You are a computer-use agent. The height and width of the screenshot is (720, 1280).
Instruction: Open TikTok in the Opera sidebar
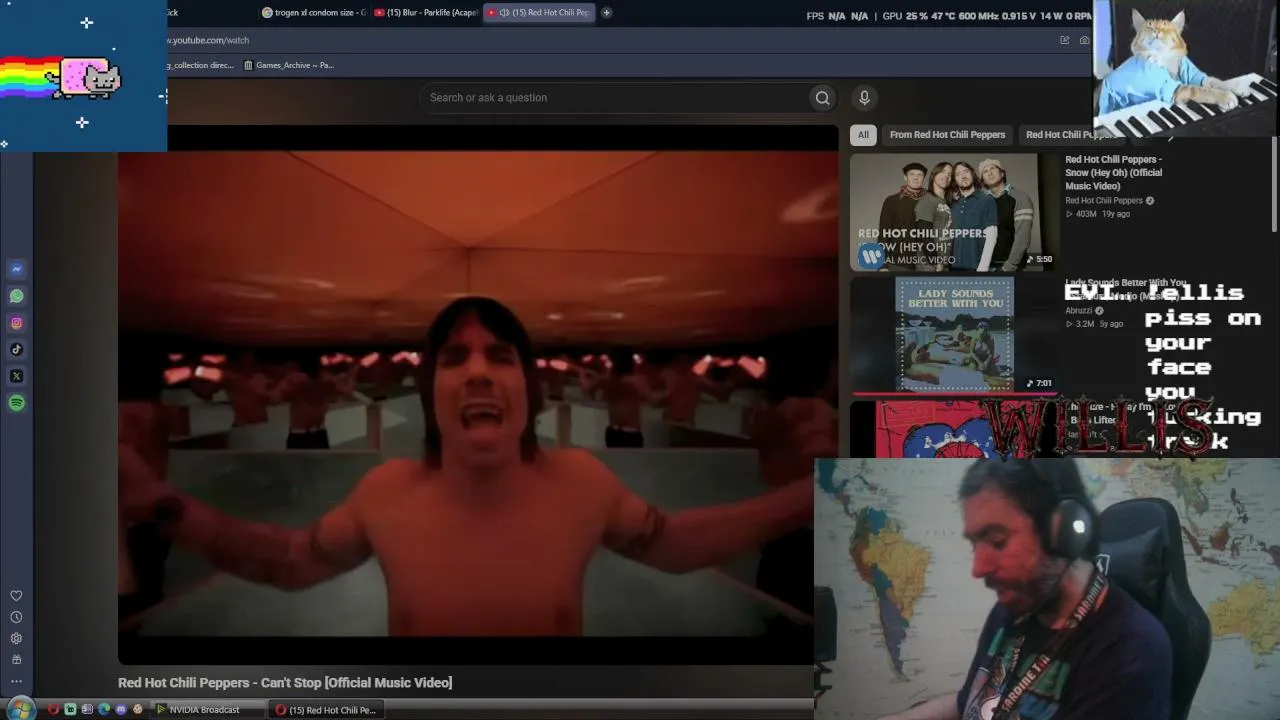[x=16, y=349]
